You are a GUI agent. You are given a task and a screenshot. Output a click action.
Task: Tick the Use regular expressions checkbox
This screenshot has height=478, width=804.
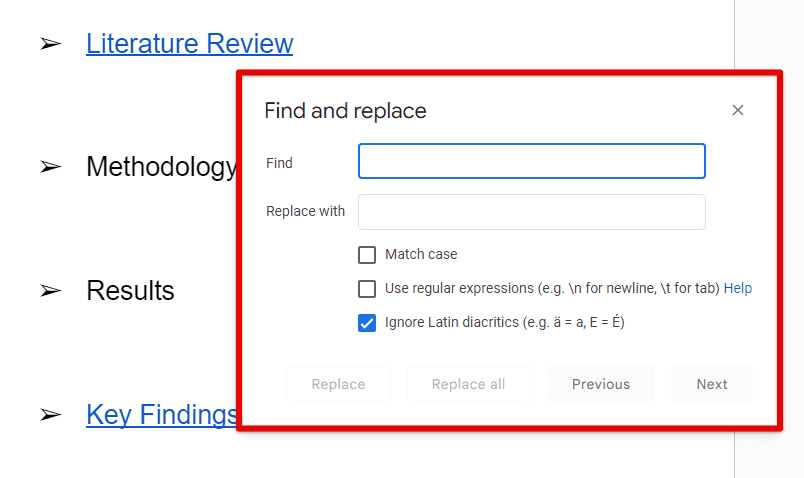pos(367,289)
